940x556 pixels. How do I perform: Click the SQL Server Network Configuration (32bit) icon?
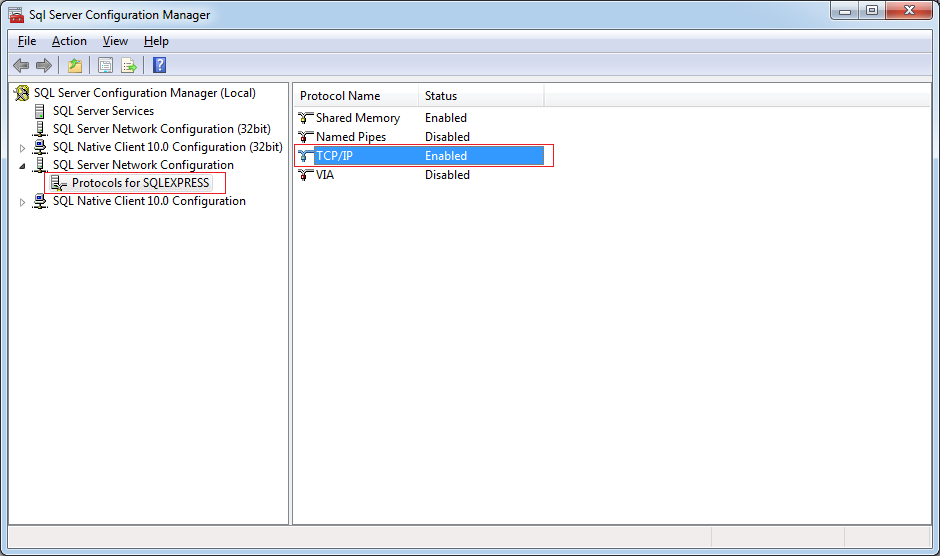[40, 129]
